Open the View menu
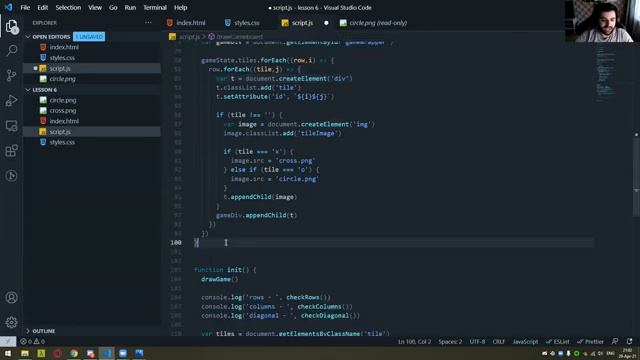Viewport: 640px width, 360px height. click(x=95, y=7)
